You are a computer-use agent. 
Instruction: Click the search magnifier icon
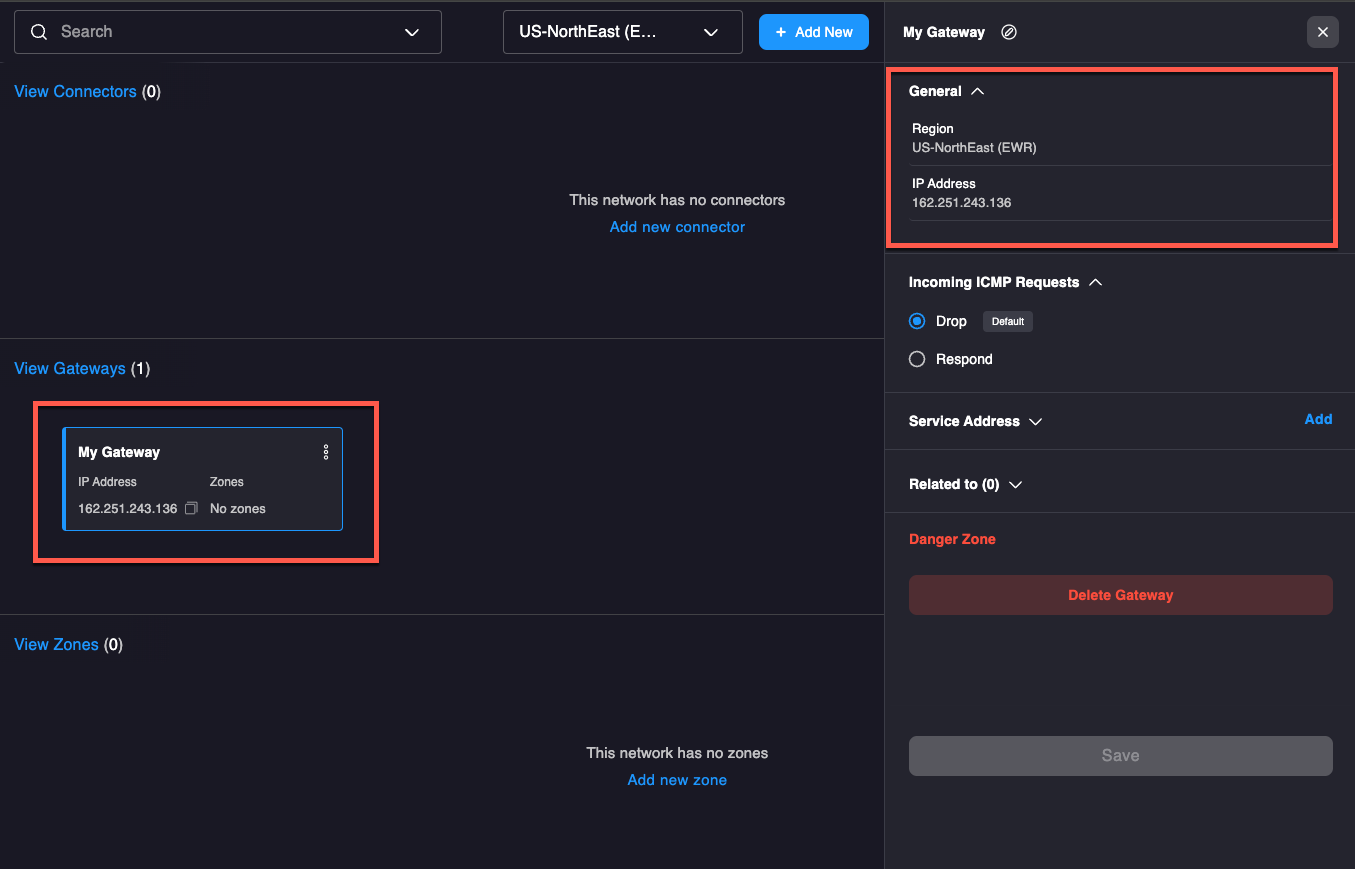pos(39,32)
